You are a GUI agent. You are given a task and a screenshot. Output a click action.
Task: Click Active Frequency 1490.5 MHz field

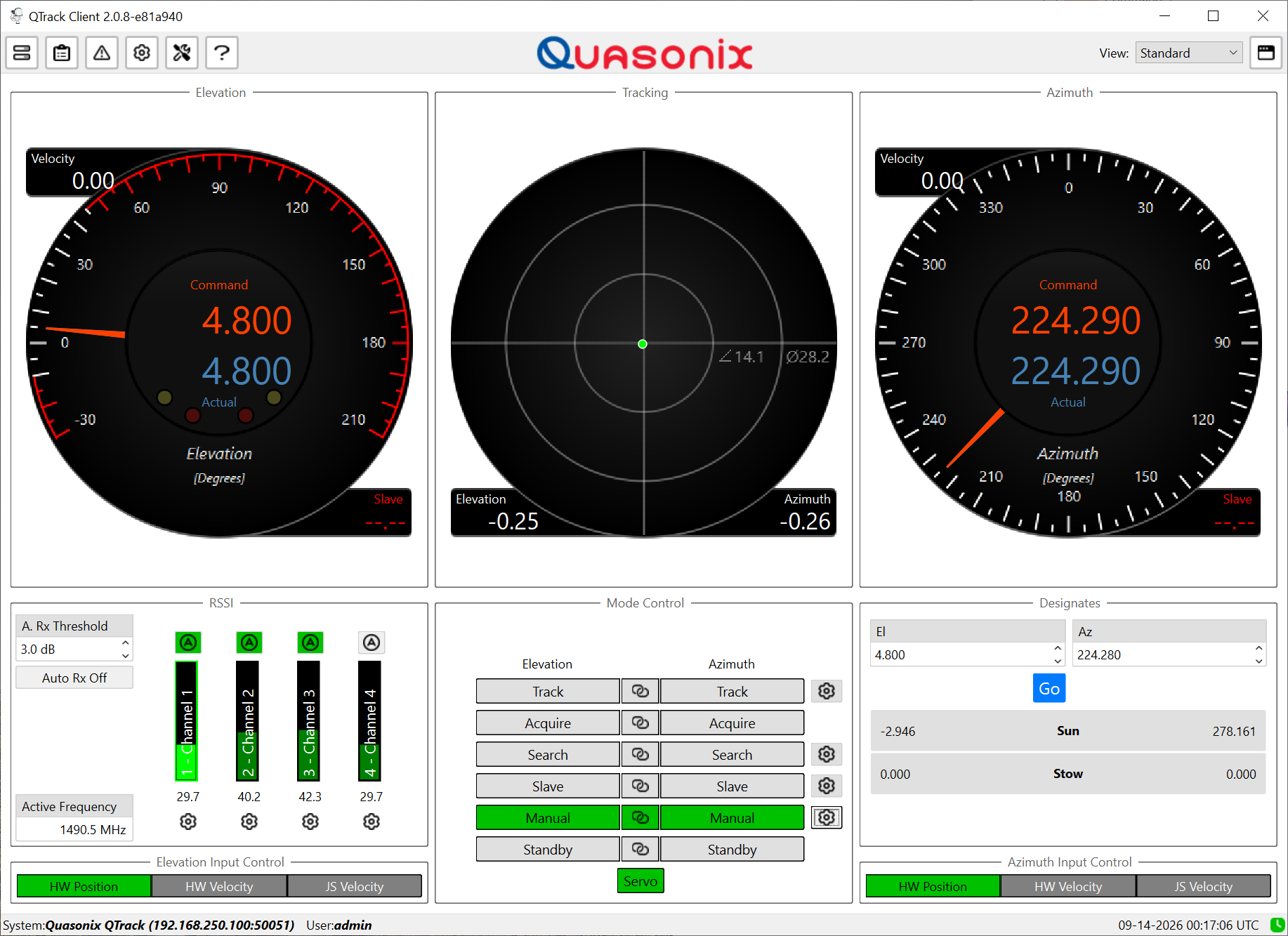point(74,829)
